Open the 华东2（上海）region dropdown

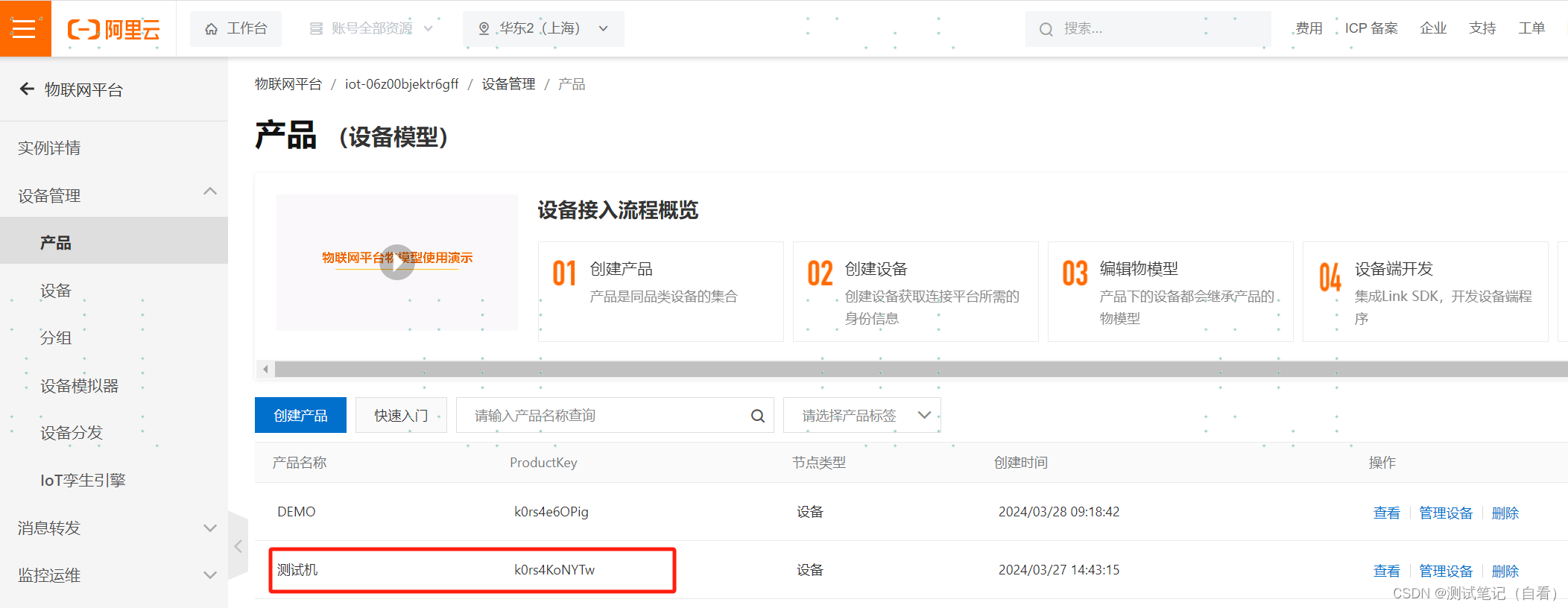coord(543,29)
